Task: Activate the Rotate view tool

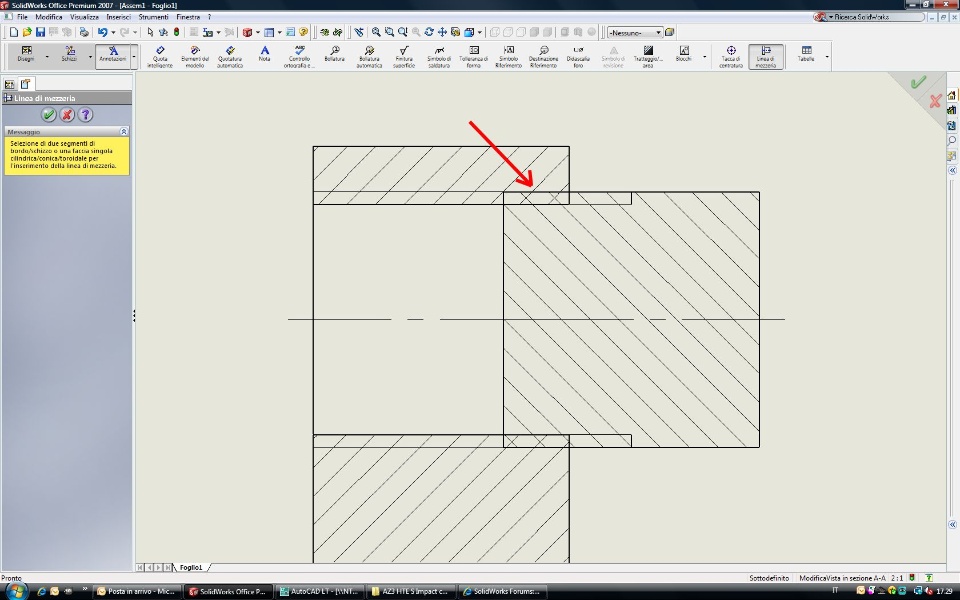Action: click(x=429, y=32)
